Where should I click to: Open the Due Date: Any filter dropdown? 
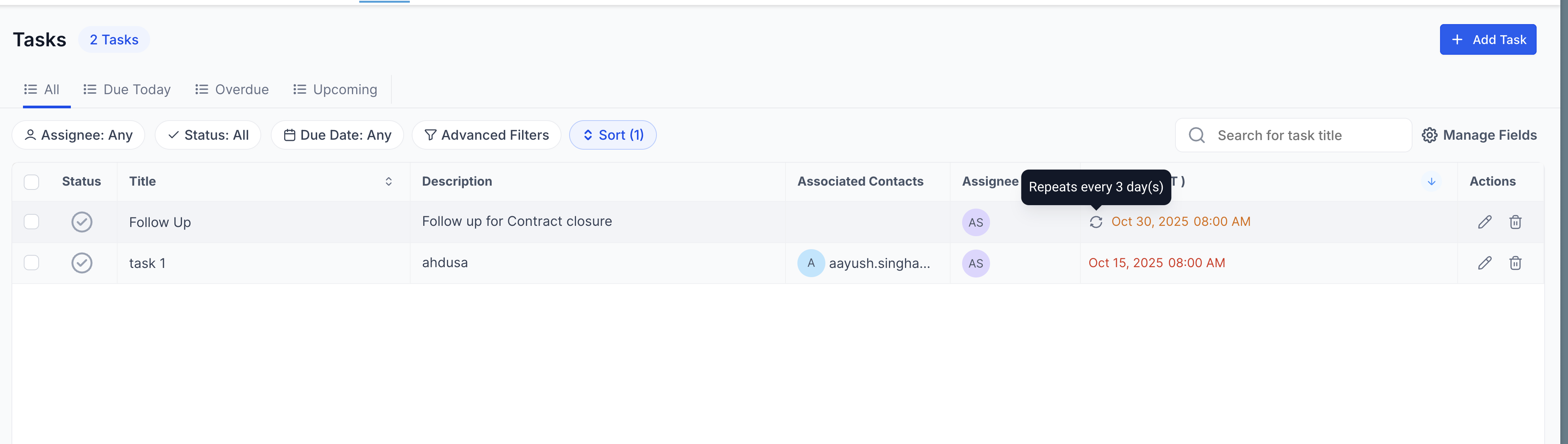coord(337,135)
